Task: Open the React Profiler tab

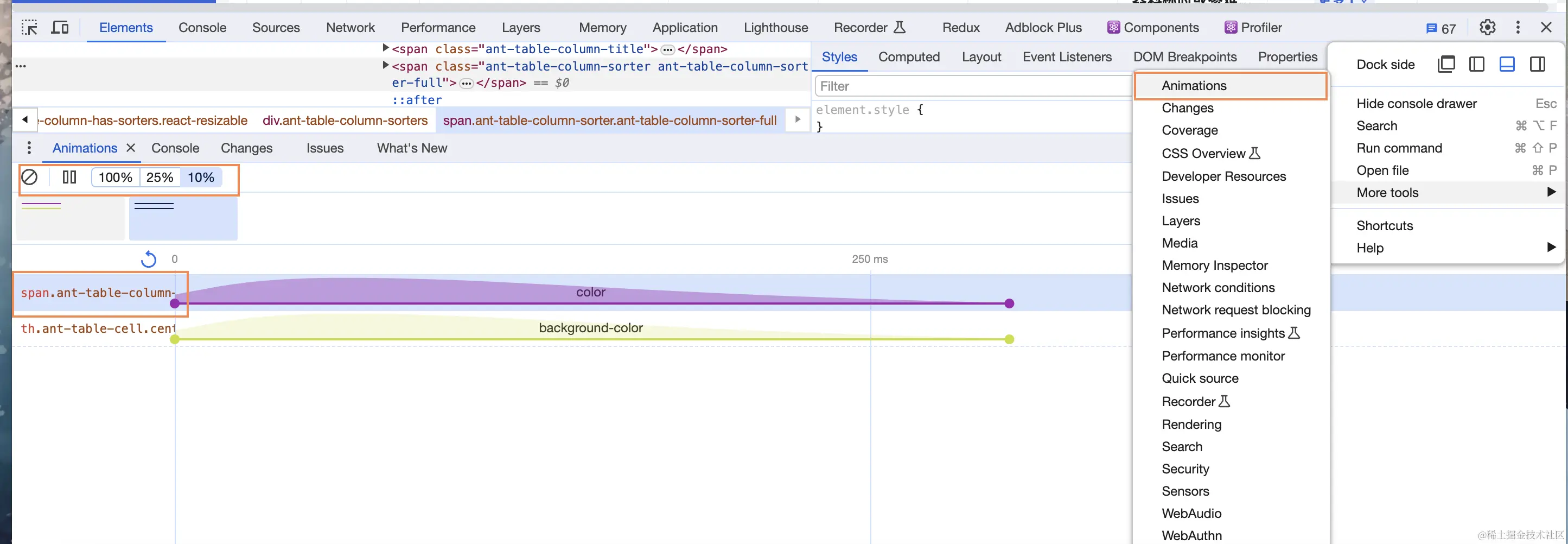Action: coord(1253,27)
